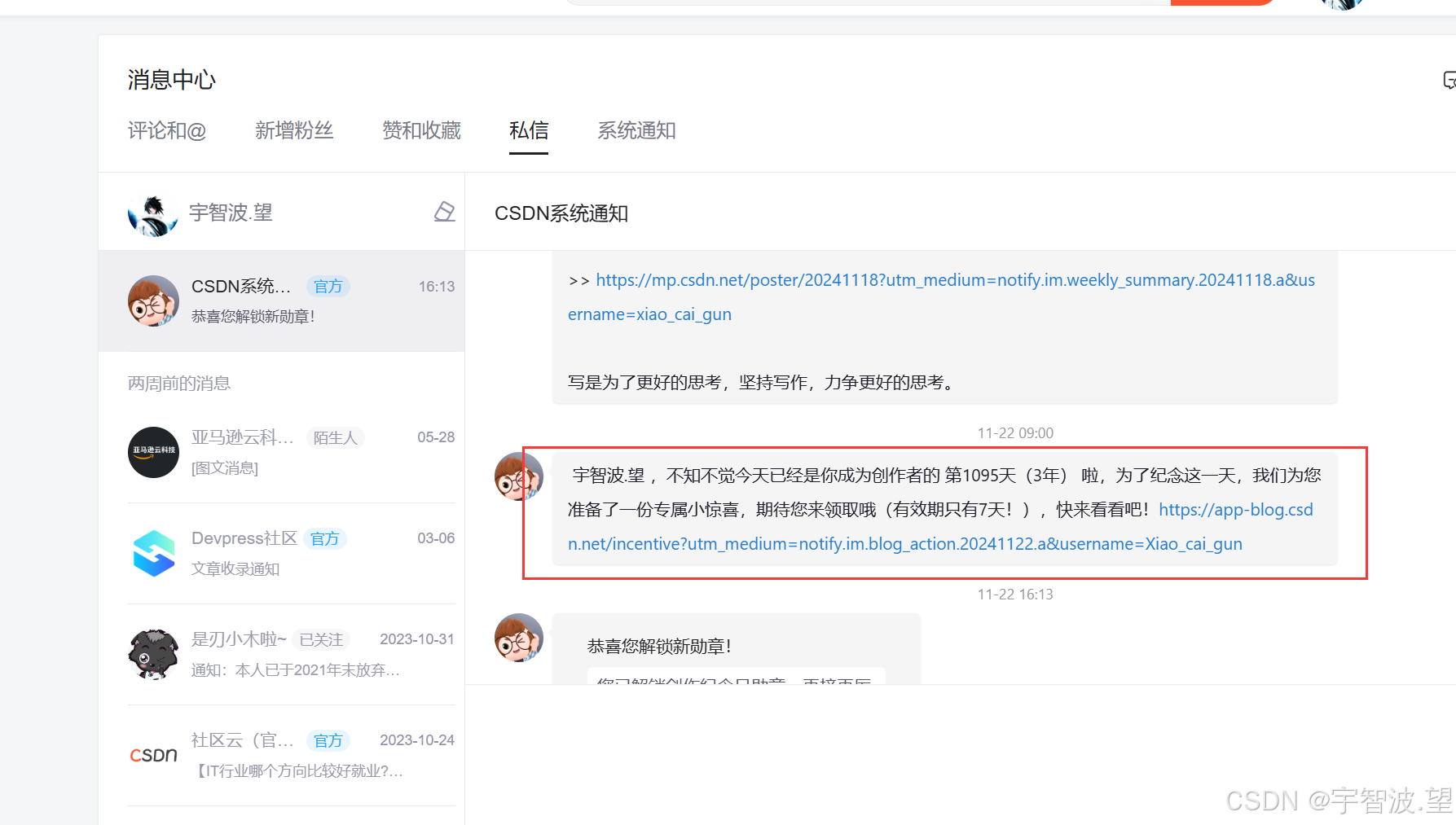Click the 消息中心 heading
This screenshot has width=1456, height=825.
click(172, 80)
